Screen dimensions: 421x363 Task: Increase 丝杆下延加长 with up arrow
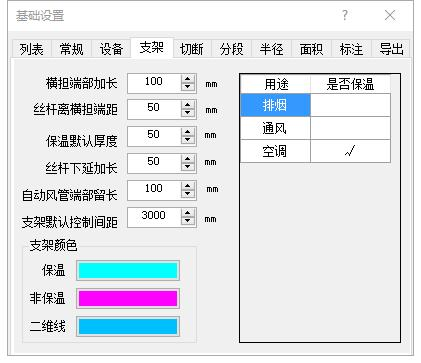coord(188,159)
